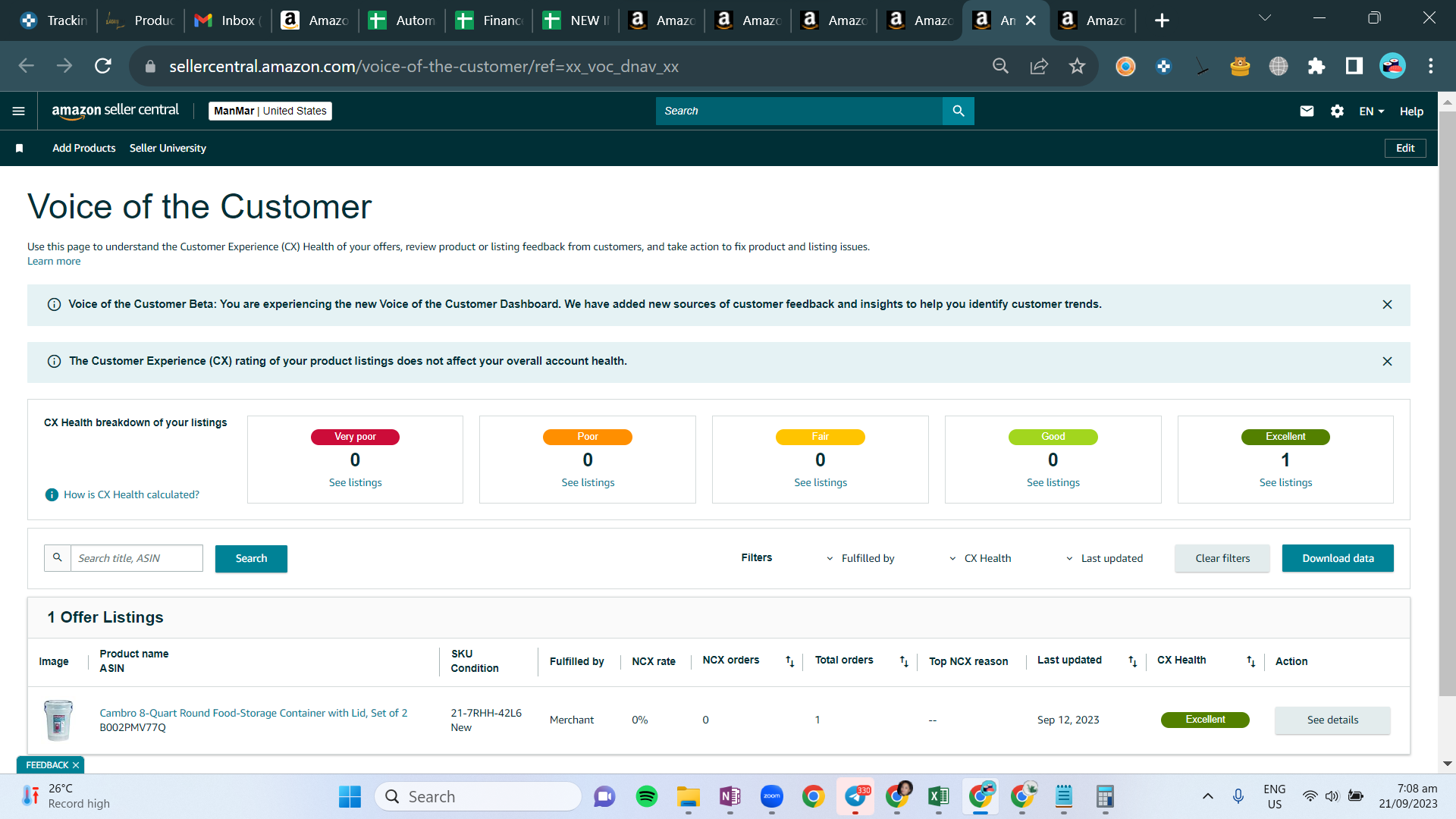1456x819 pixels.
Task: Click the Search title, ASIN input field
Action: (x=136, y=559)
